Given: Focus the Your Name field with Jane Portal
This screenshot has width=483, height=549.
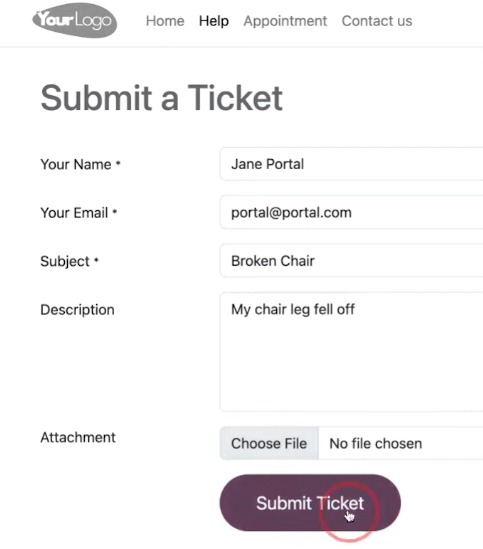Looking at the screenshot, I should pyautogui.click(x=351, y=164).
